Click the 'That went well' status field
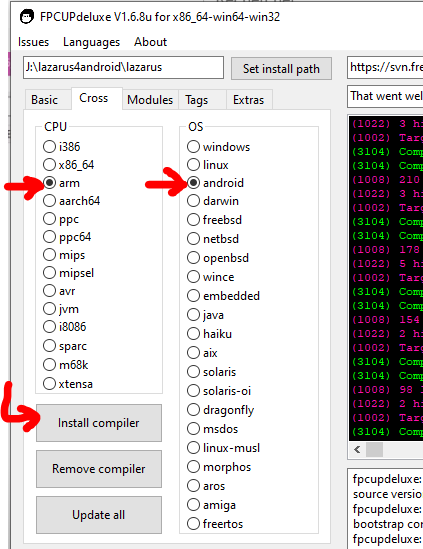The image size is (423, 549). [x=385, y=96]
